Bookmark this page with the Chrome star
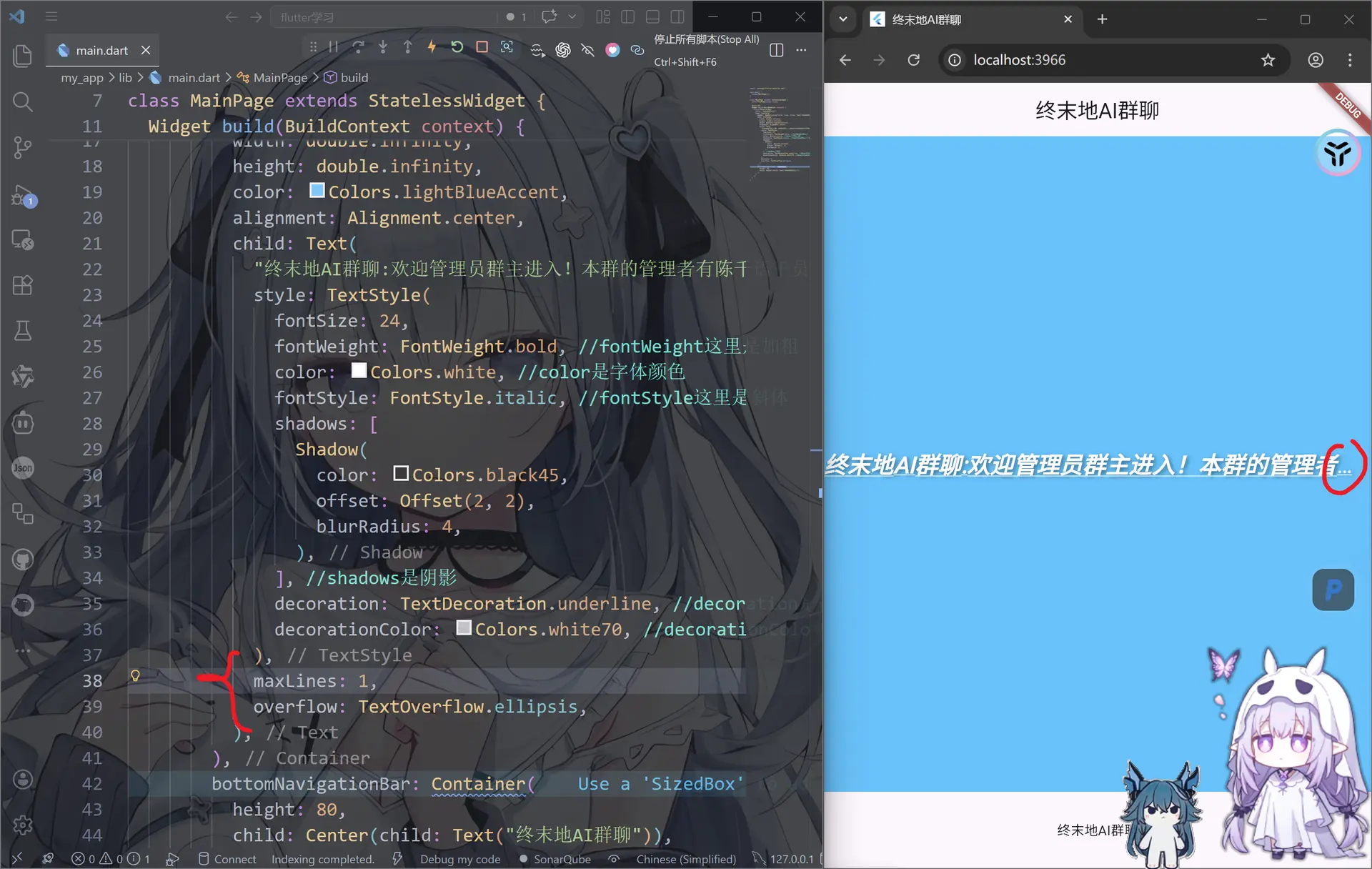1372x869 pixels. click(x=1268, y=60)
